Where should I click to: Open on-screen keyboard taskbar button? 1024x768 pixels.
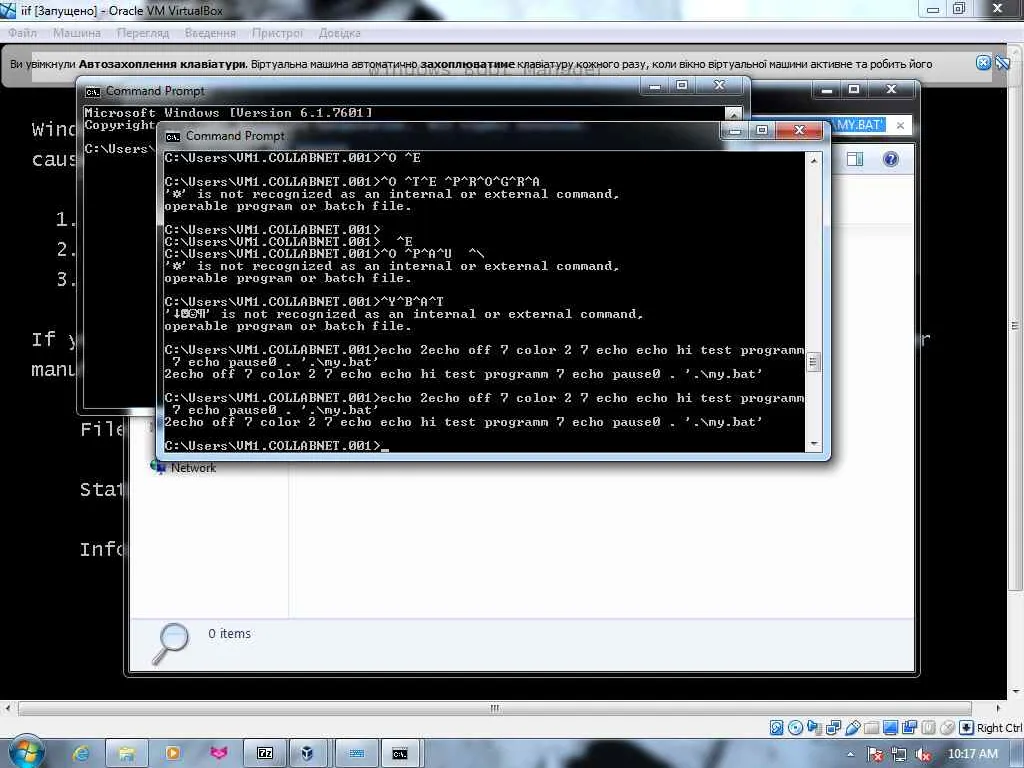click(357, 753)
